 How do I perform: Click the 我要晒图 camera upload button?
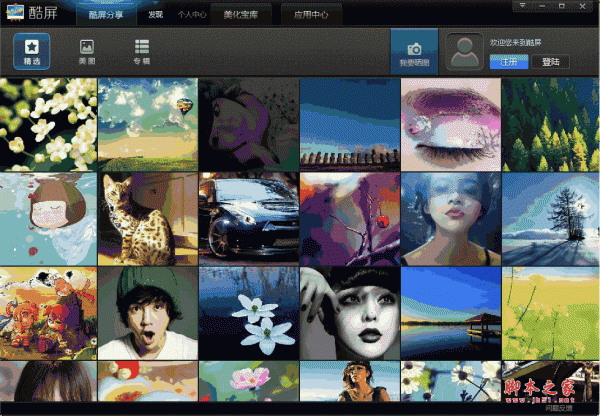pos(414,51)
